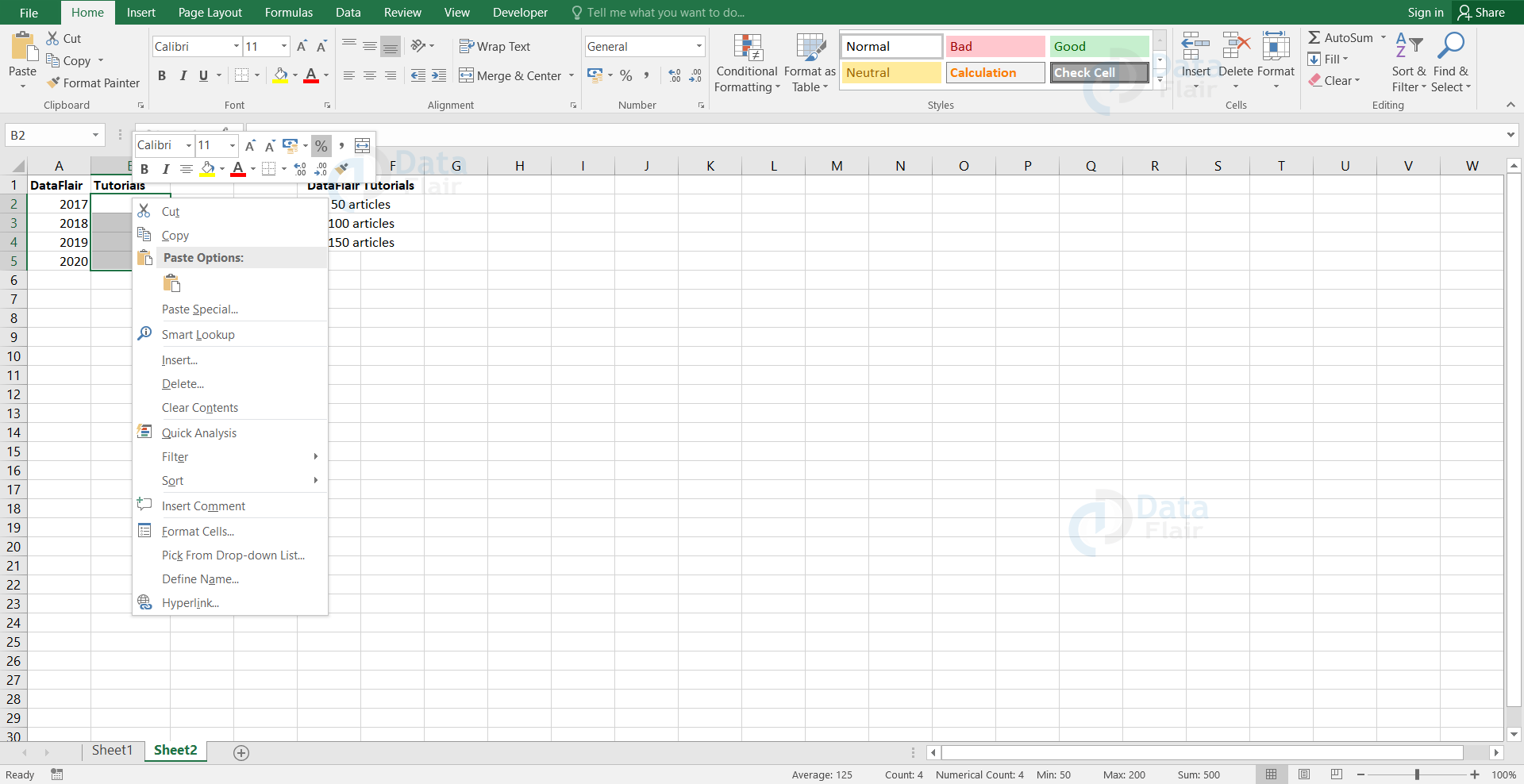Toggle bottom align in ribbon
Viewport: 1524px width, 784px height.
click(391, 46)
